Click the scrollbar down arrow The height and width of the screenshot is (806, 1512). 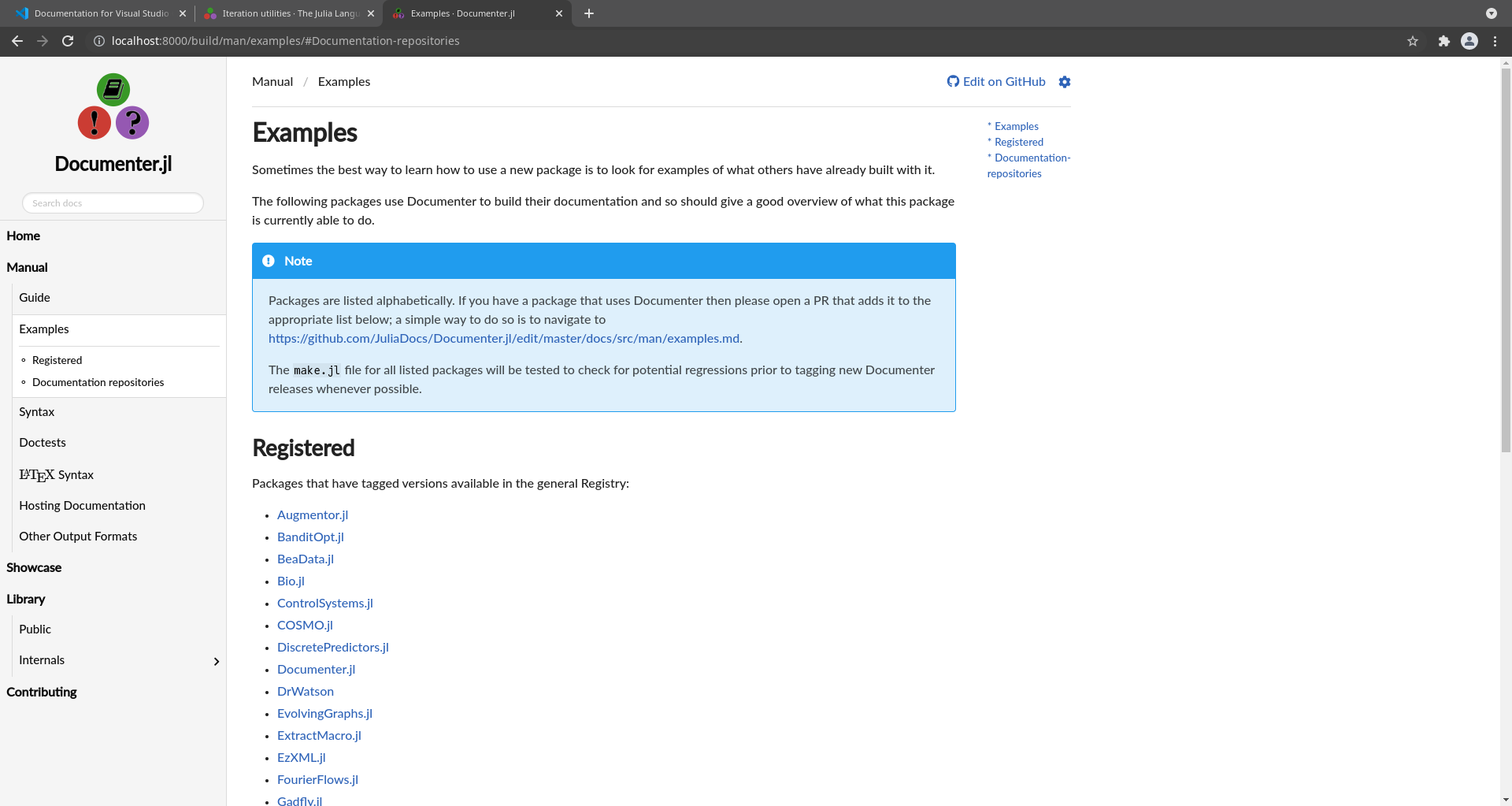pyautogui.click(x=1506, y=800)
